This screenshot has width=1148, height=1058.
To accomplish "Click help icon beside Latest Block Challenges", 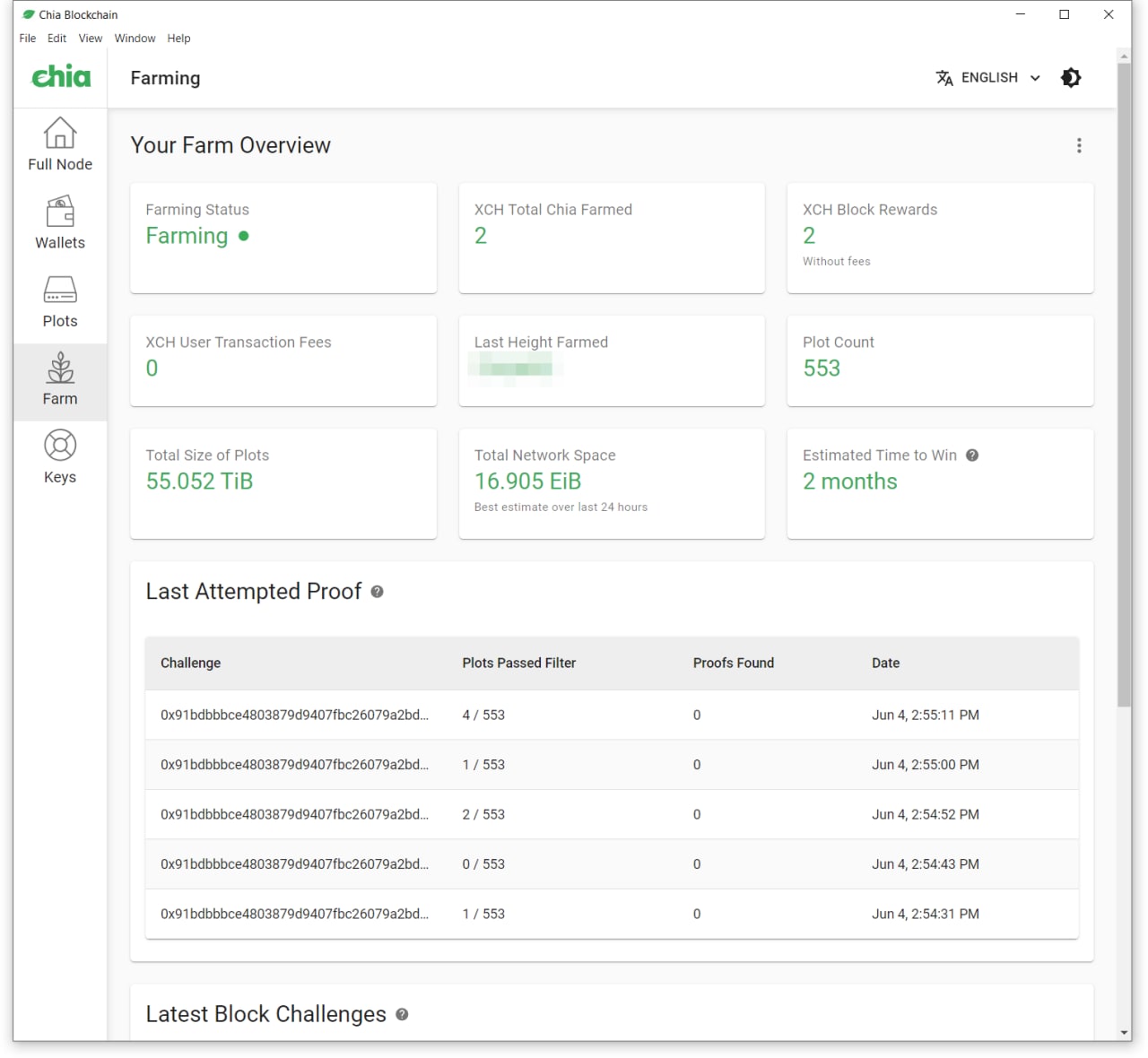I will pos(402,1014).
